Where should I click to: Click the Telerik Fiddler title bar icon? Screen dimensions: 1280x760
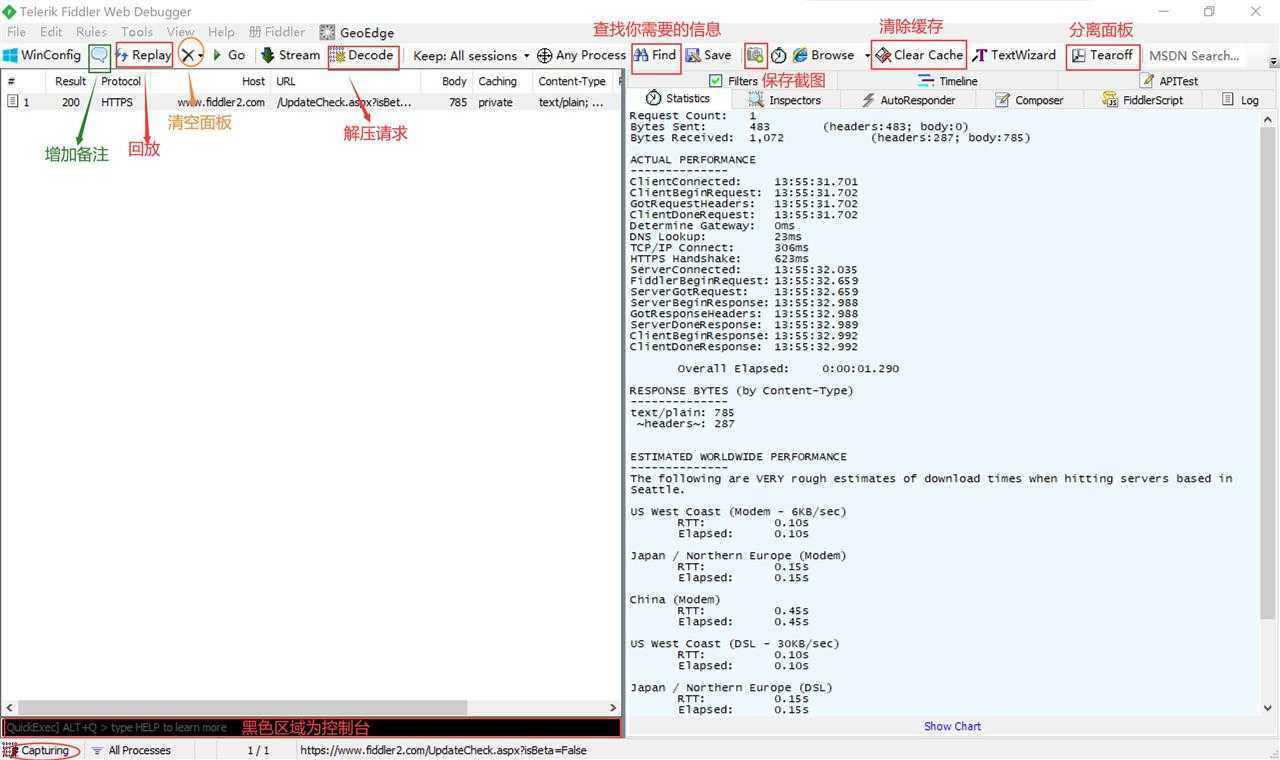point(9,11)
